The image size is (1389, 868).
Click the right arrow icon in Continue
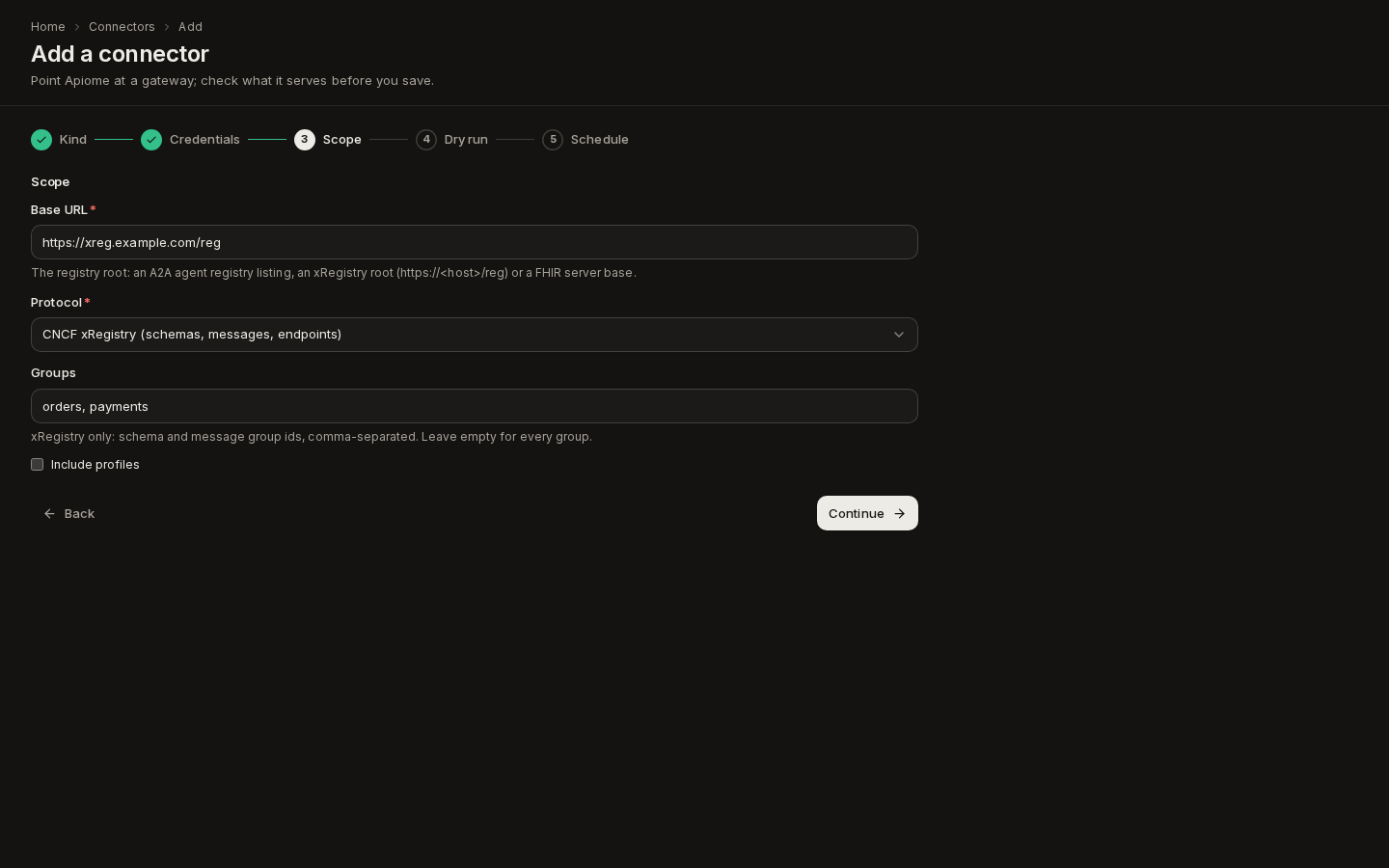900,514
